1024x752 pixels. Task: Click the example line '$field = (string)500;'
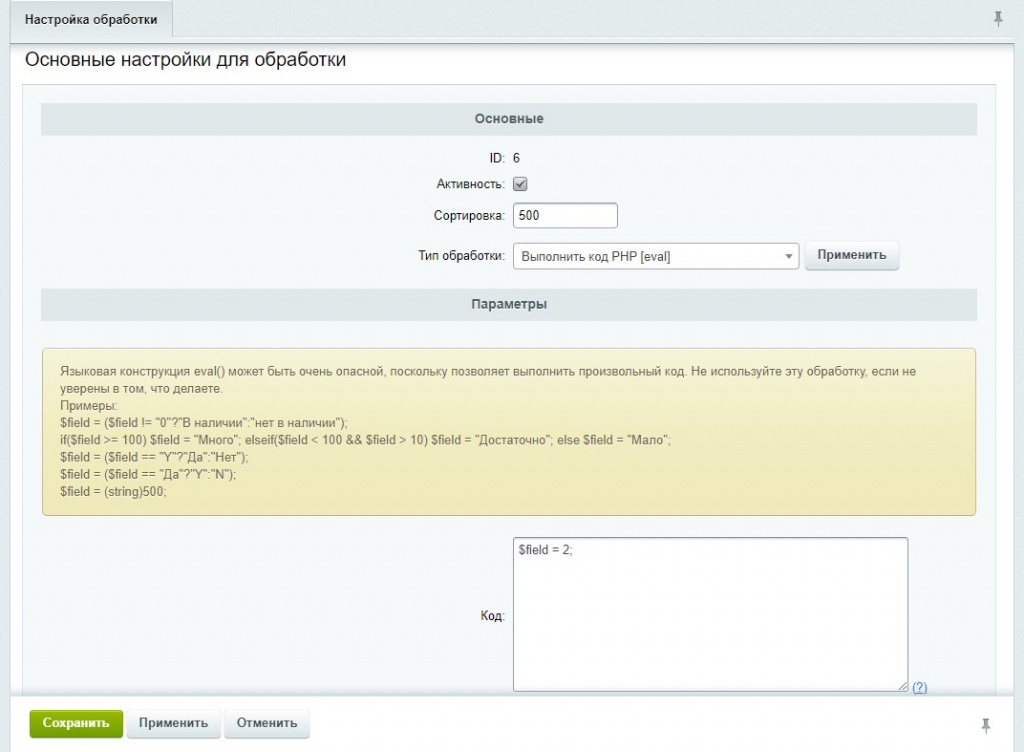(113, 492)
